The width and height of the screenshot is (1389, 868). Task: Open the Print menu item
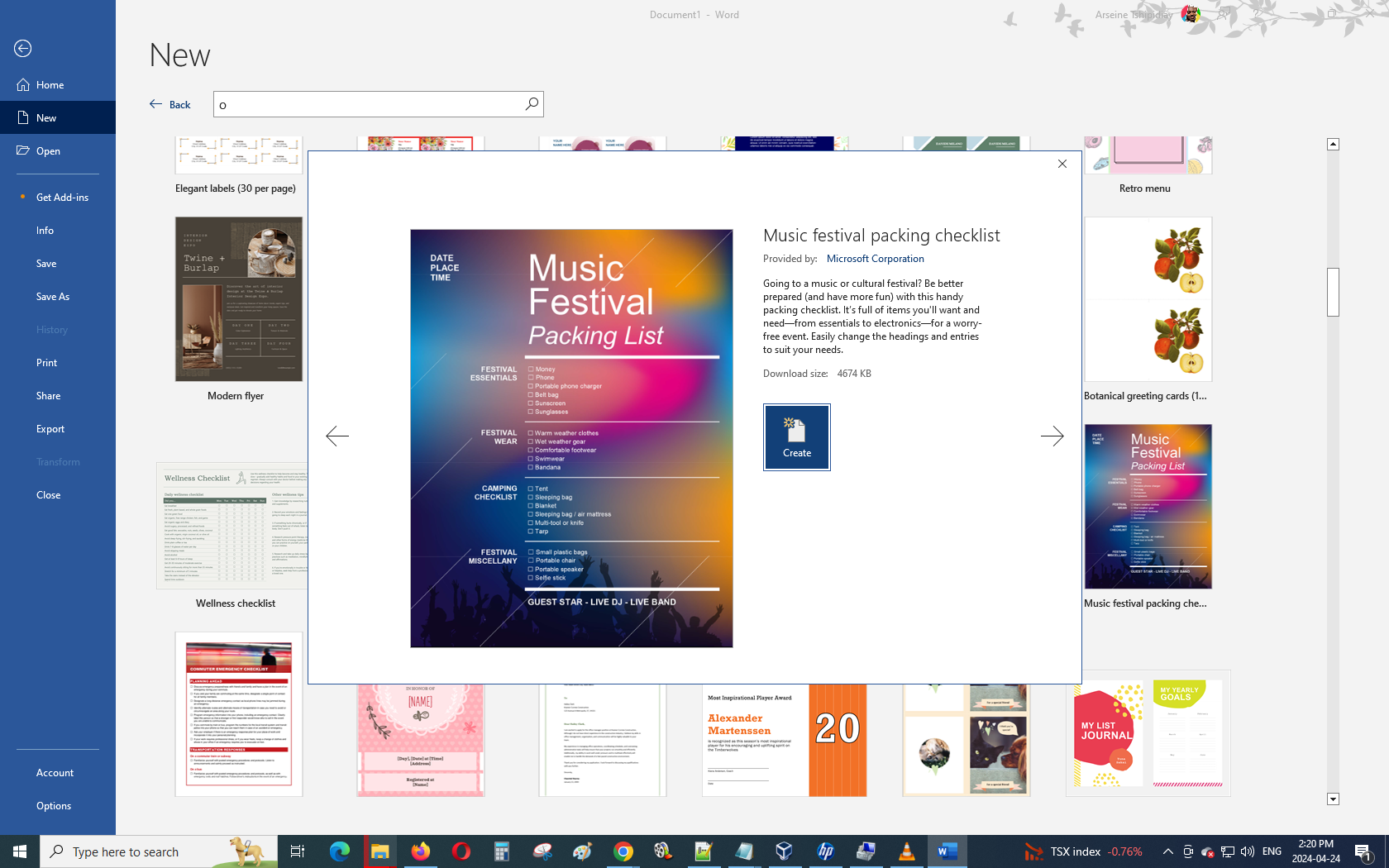coord(46,363)
